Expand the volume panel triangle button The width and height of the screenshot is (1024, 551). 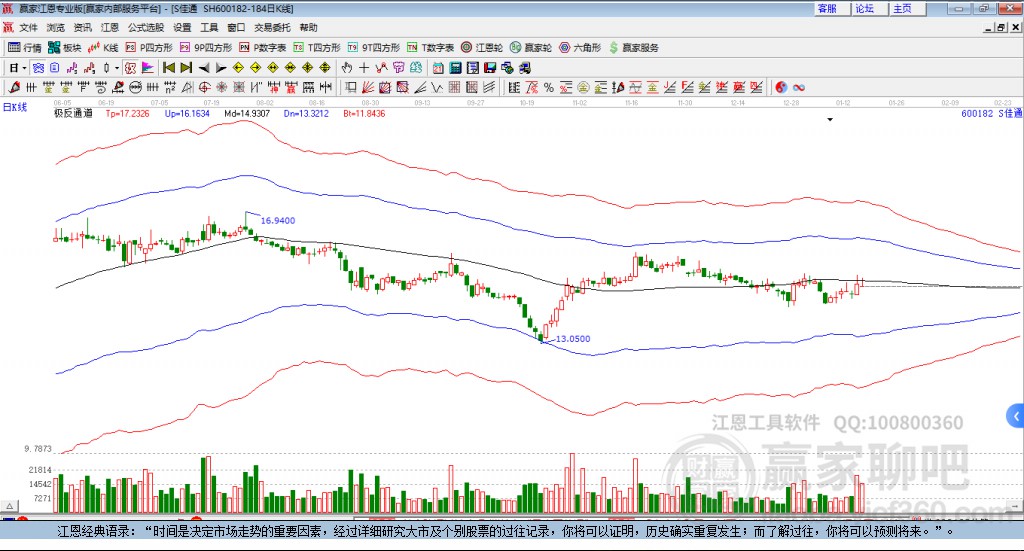click(10, 506)
